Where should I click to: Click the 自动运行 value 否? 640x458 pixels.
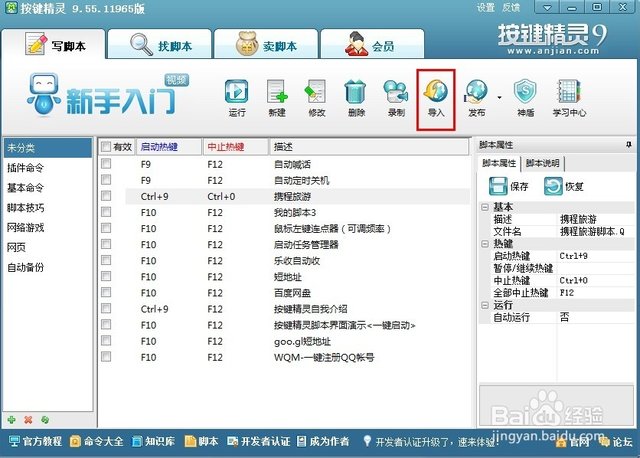coord(596,317)
